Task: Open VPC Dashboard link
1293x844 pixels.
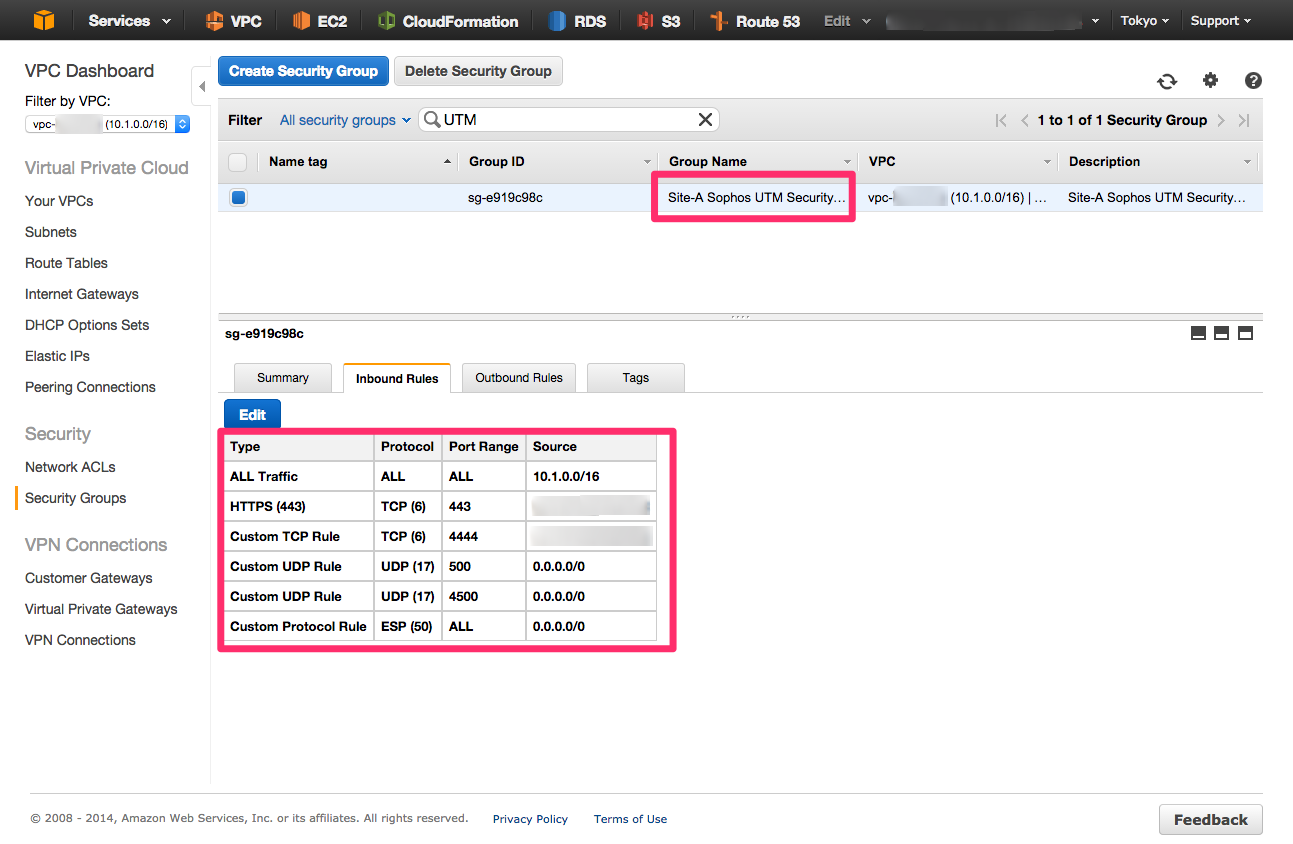Action: [x=89, y=71]
